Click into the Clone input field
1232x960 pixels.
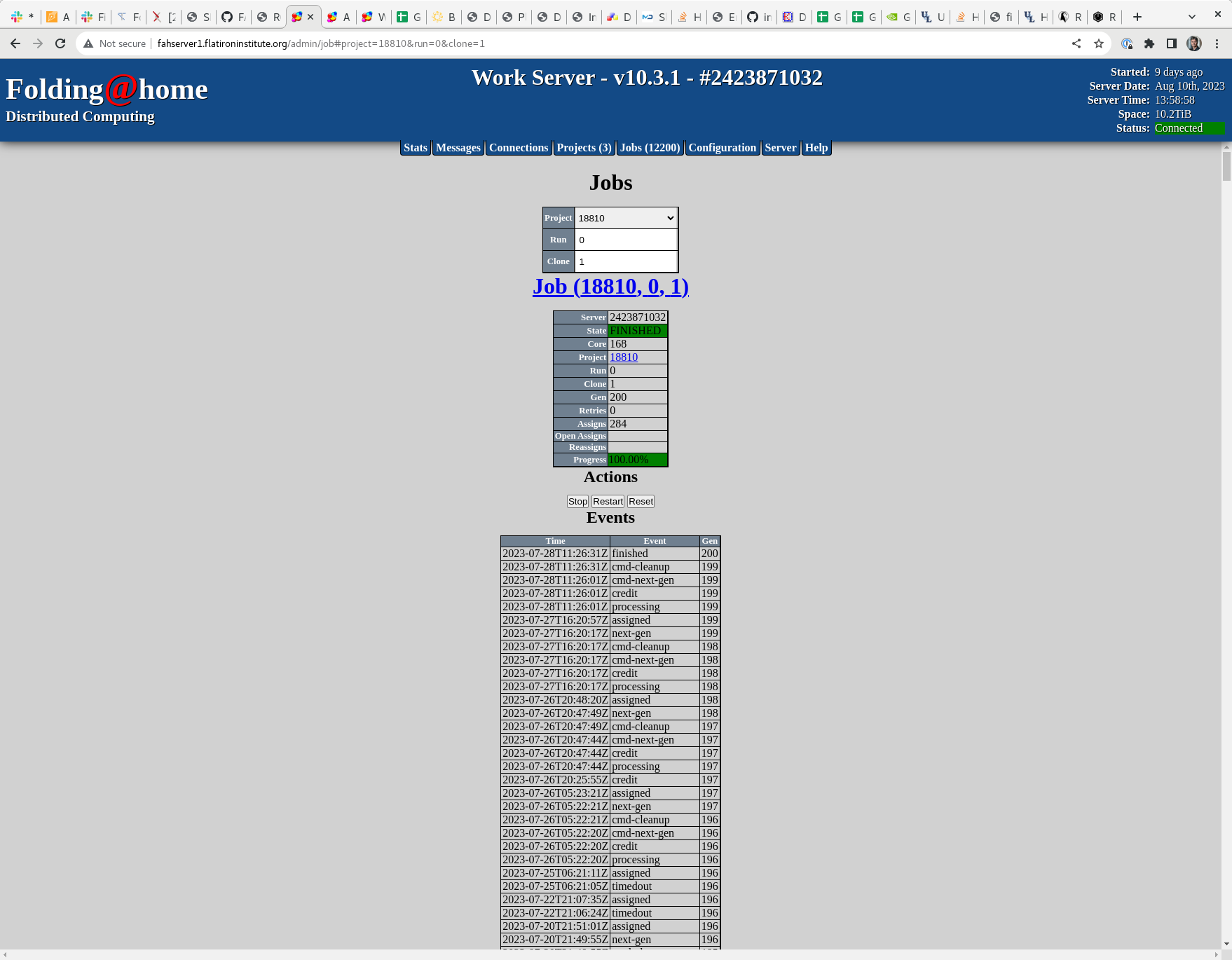pos(626,261)
